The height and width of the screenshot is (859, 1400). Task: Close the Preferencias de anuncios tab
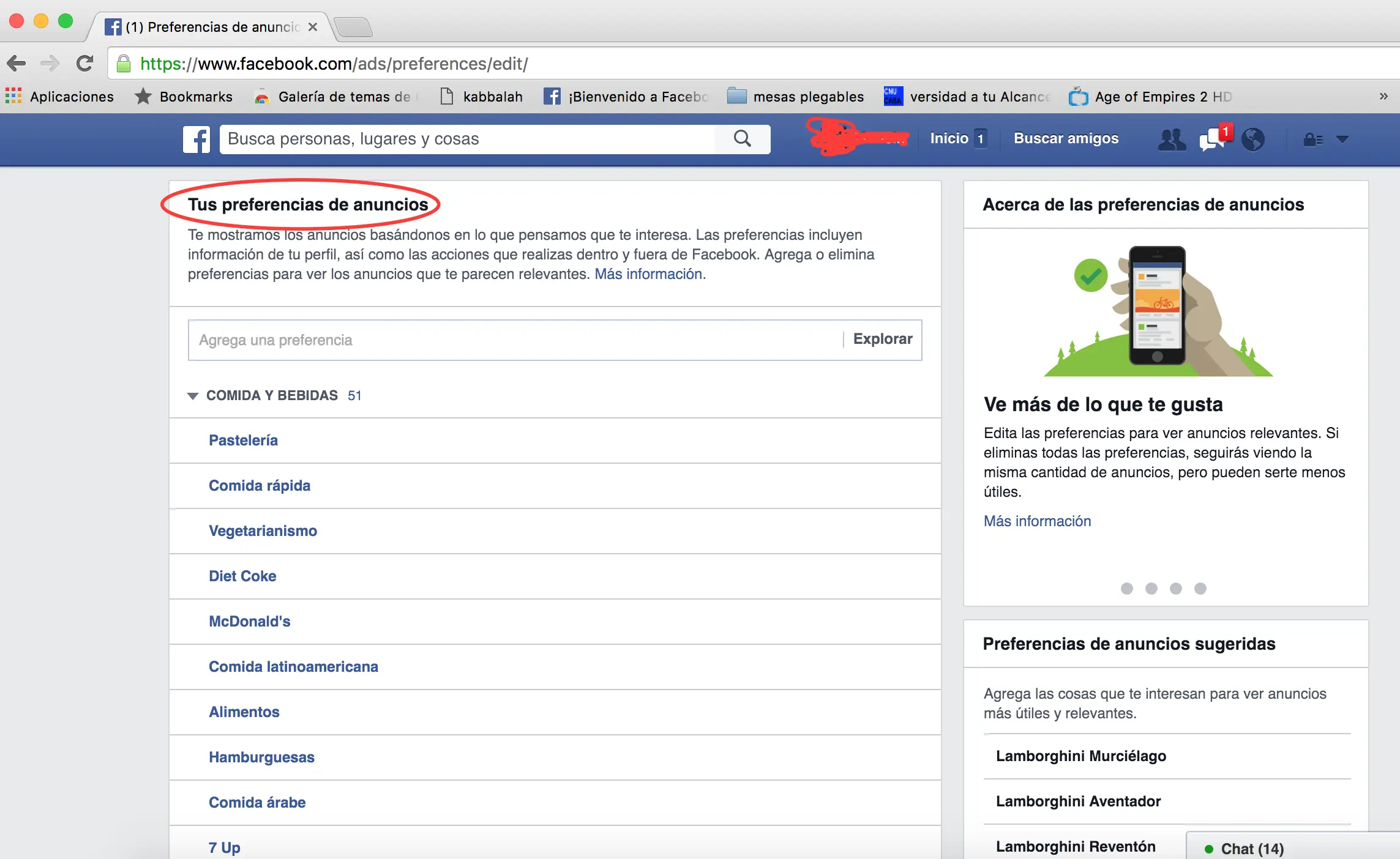(313, 27)
